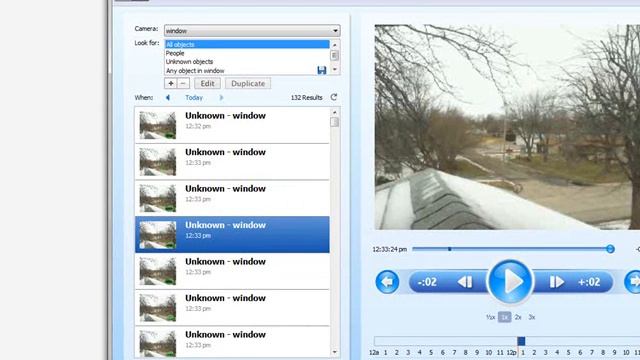The image size is (640, 360).
Task: Set playback speed to ½x
Action: coord(490,317)
